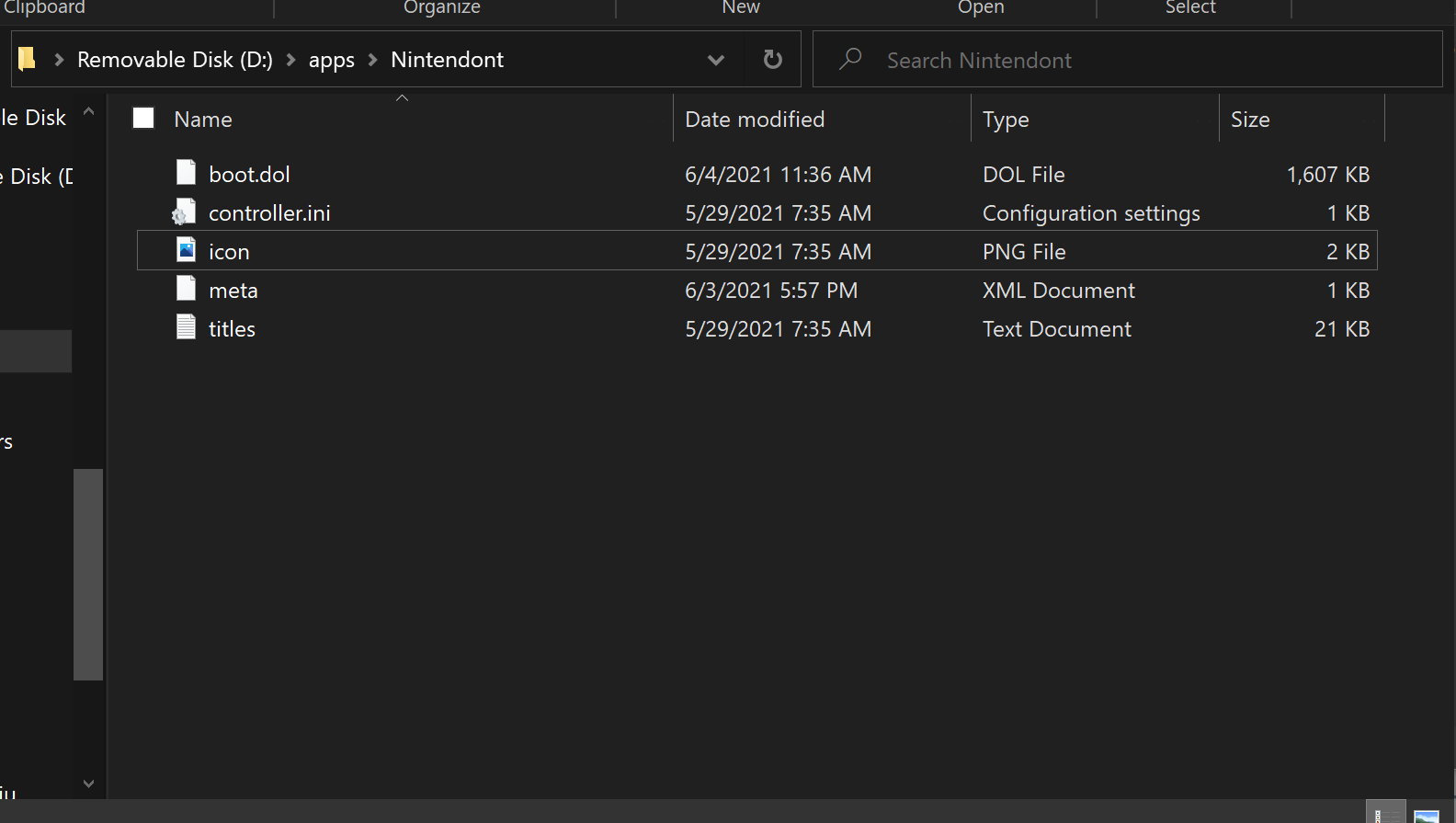This screenshot has height=823, width=1456.
Task: Click the New ribbon group label
Action: coord(741,7)
